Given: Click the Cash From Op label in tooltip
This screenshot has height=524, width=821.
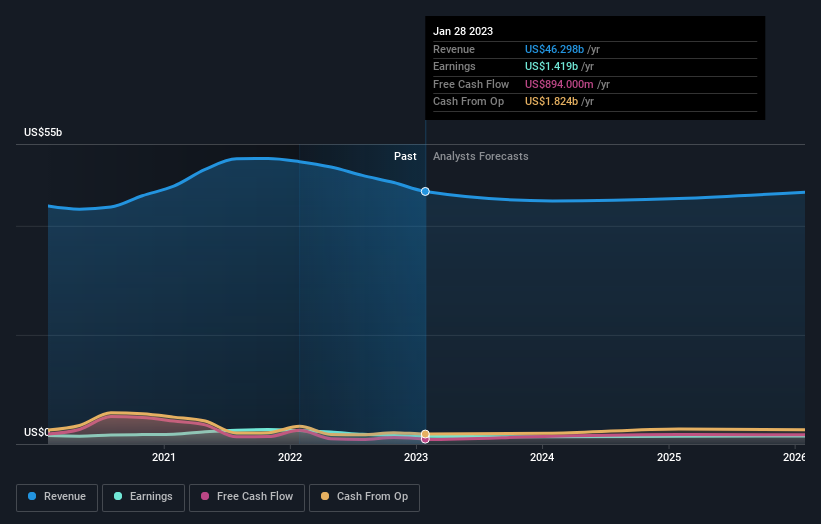Looking at the screenshot, I should pos(469,102).
